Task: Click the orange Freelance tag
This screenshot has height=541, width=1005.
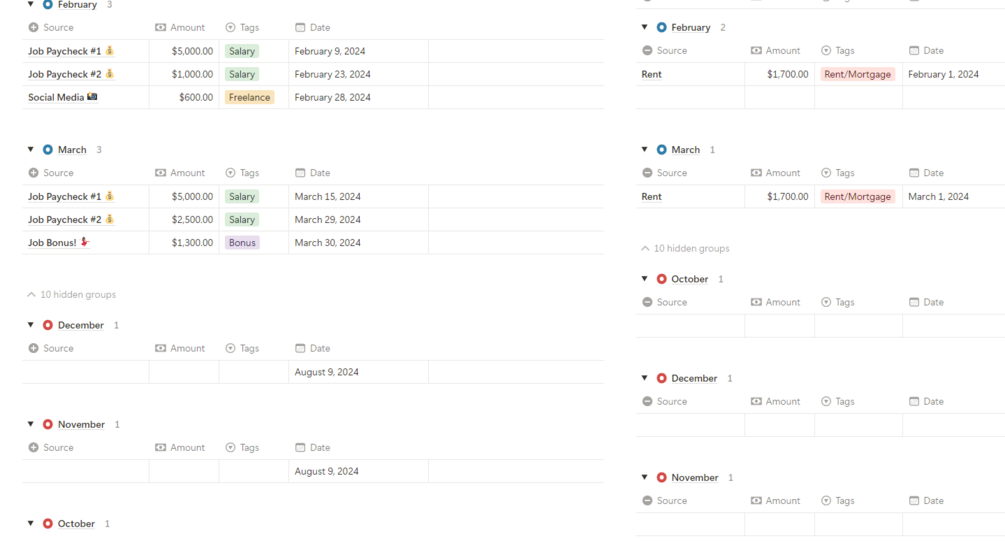Action: [x=249, y=97]
